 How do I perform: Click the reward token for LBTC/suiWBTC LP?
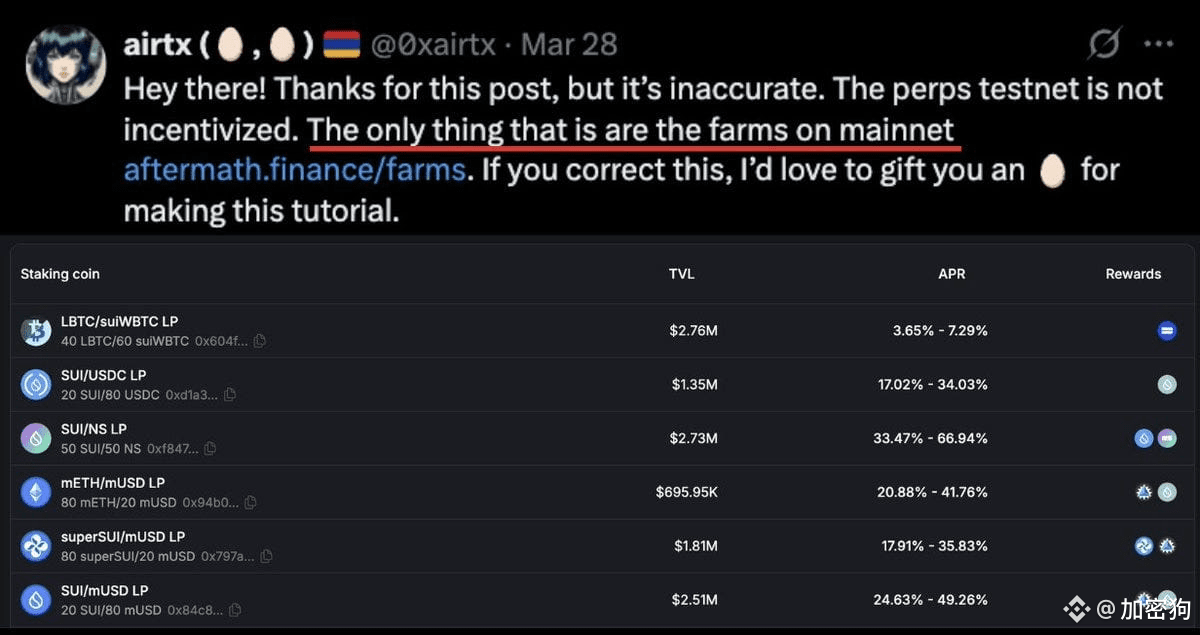[x=1166, y=331]
